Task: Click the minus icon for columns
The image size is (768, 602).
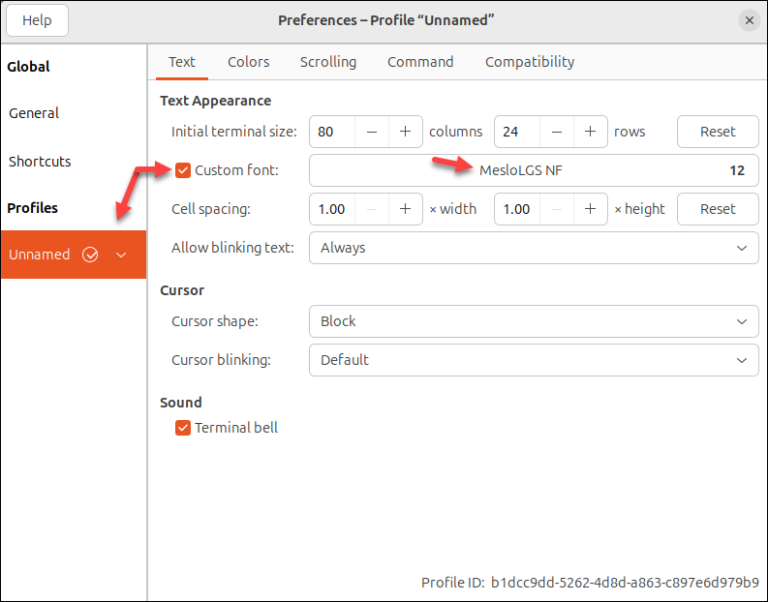Action: 371,131
